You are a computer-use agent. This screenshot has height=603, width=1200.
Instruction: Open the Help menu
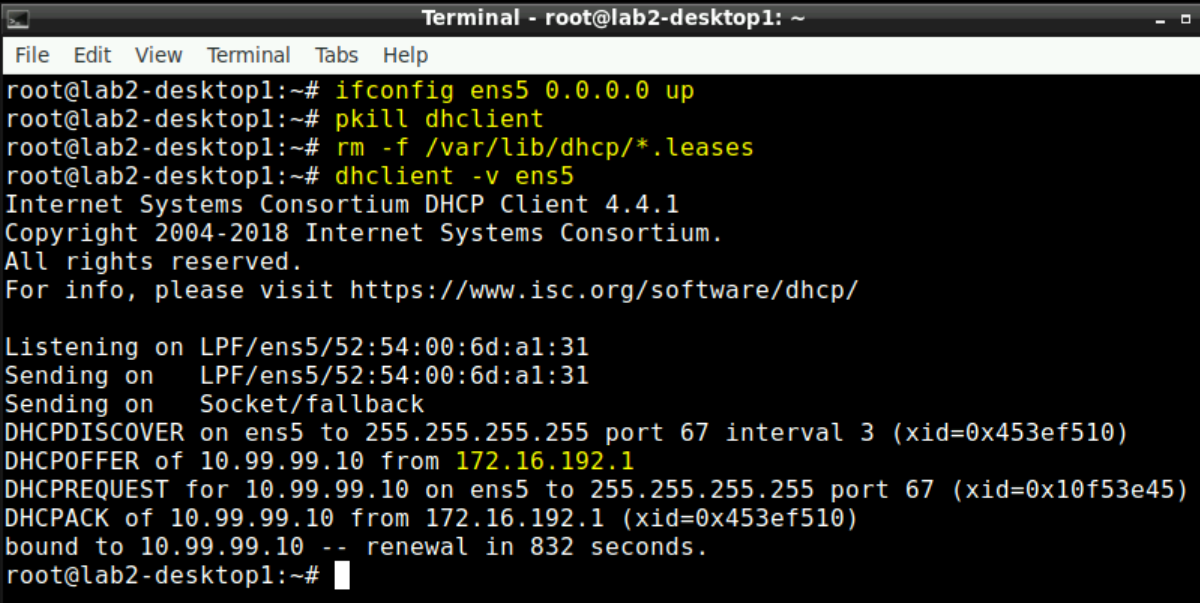tap(405, 55)
